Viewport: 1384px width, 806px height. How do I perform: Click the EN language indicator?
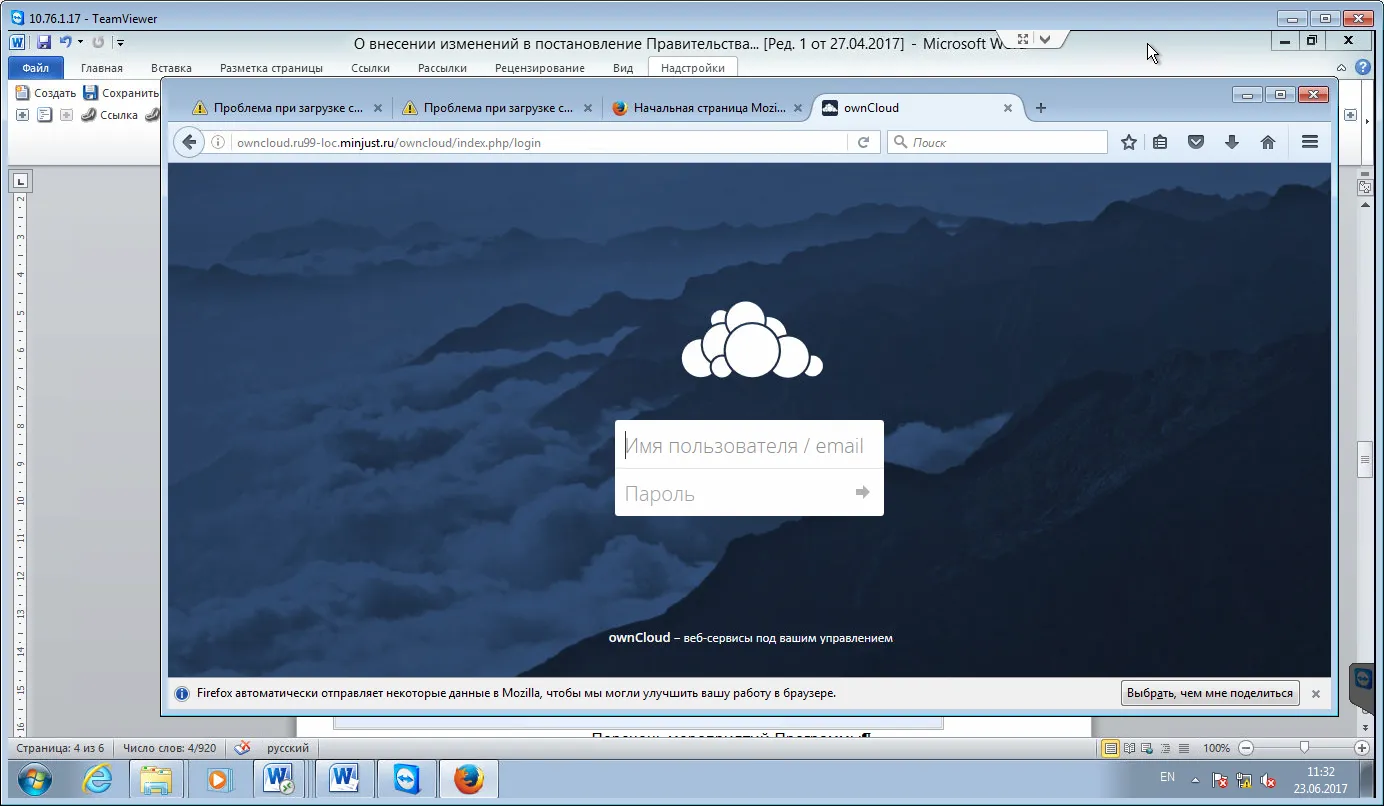coord(1167,776)
